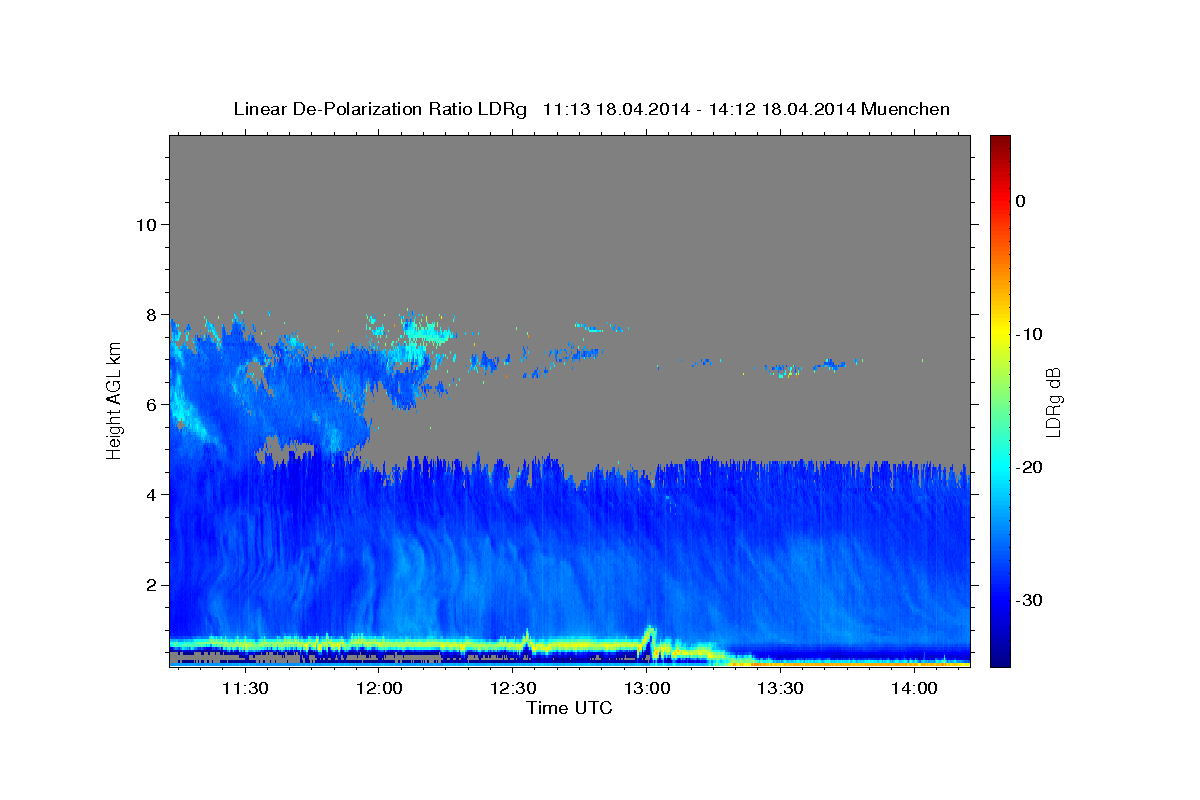Click the 13:00 time tick label
1200x800 pixels.
click(646, 688)
